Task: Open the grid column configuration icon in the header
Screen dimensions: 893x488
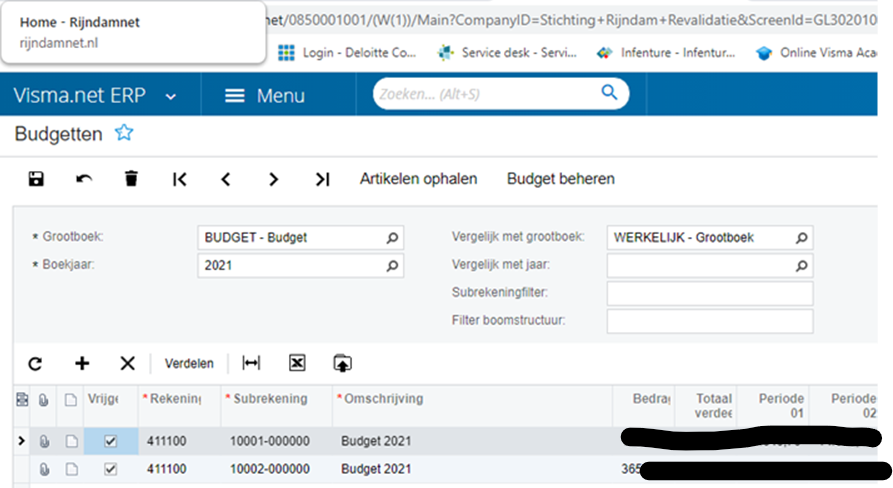Action: point(22,400)
